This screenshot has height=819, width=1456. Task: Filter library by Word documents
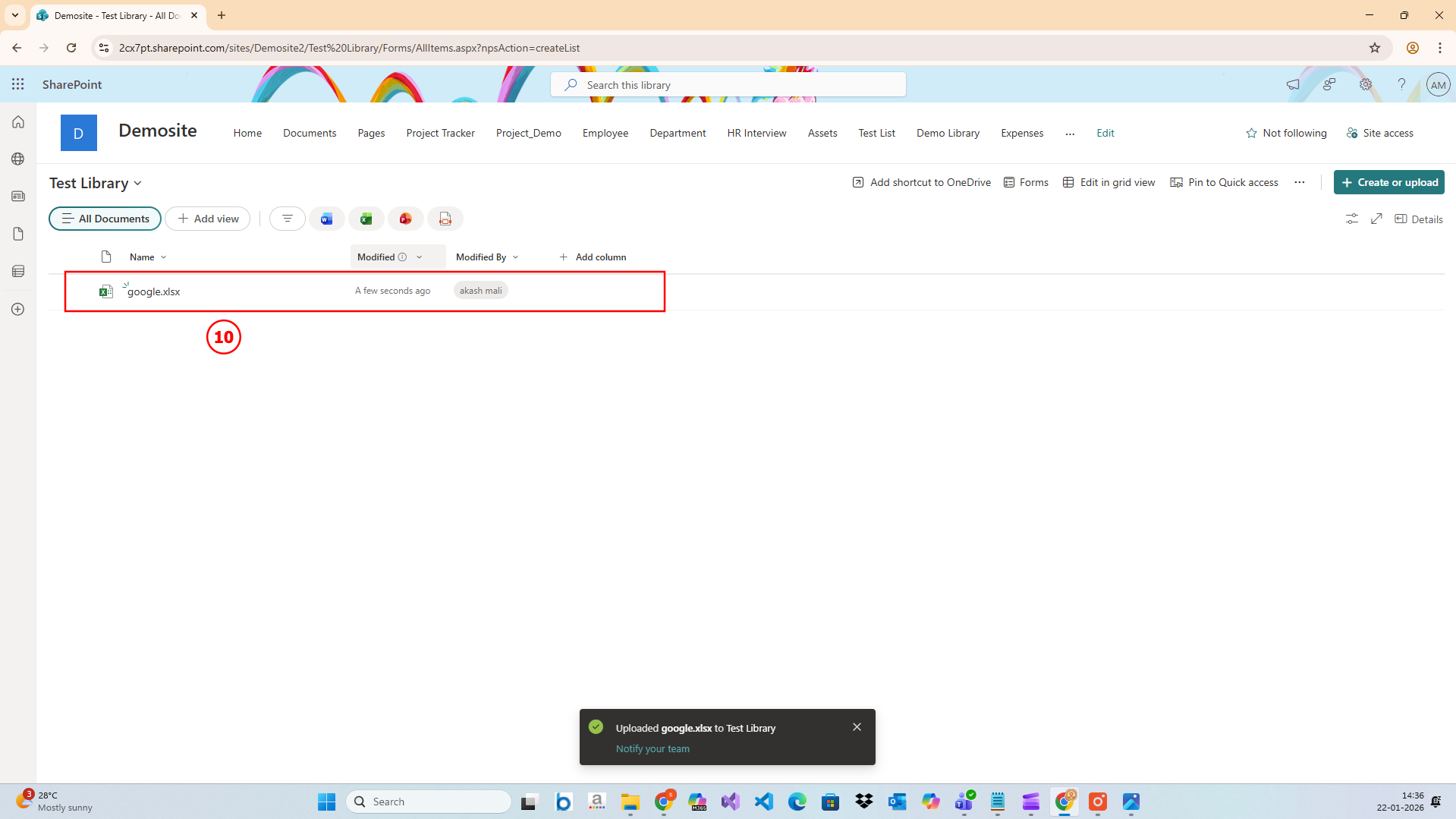pos(326,219)
